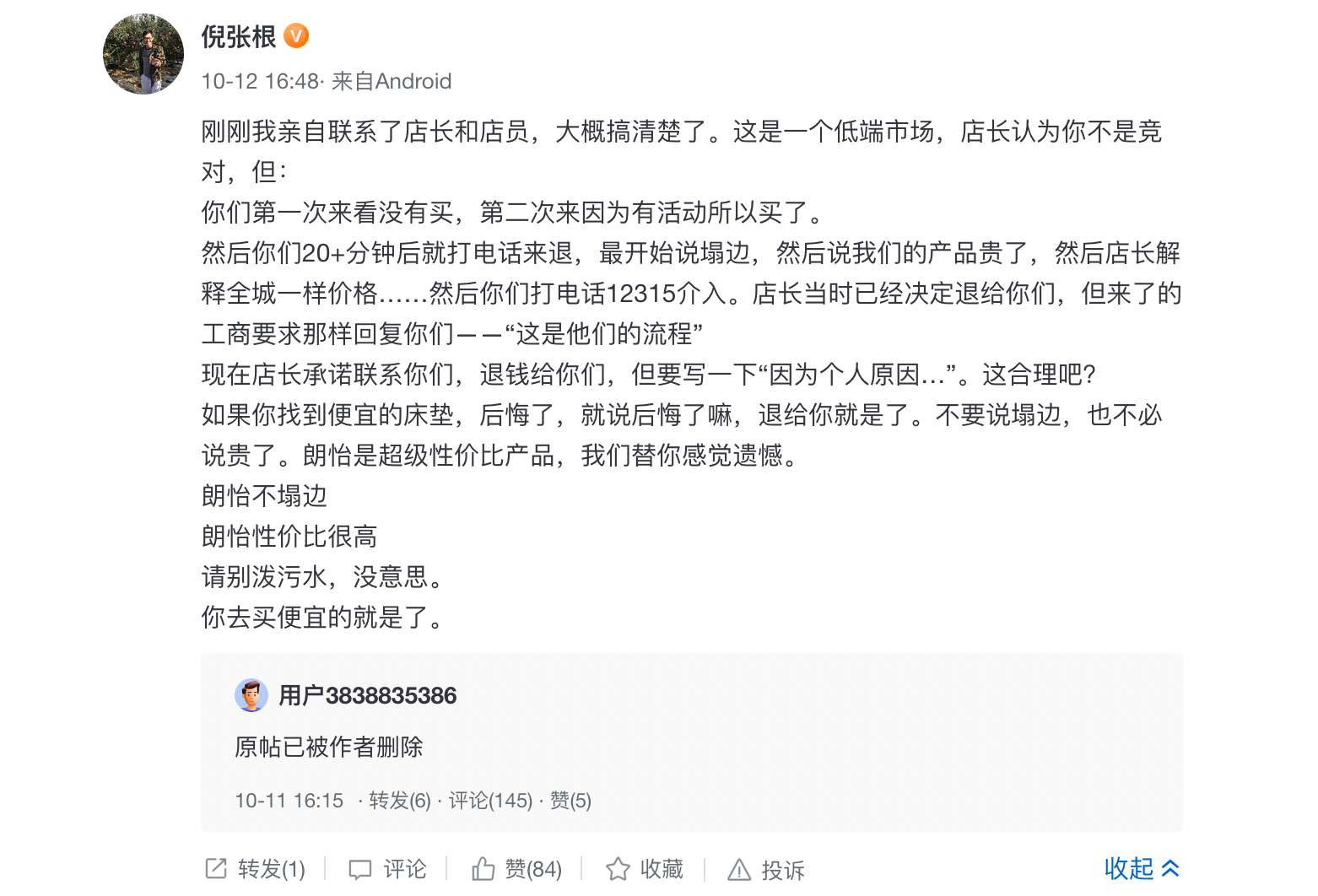Open the 倪张根 username link
The height and width of the screenshot is (896, 1318).
(x=239, y=37)
